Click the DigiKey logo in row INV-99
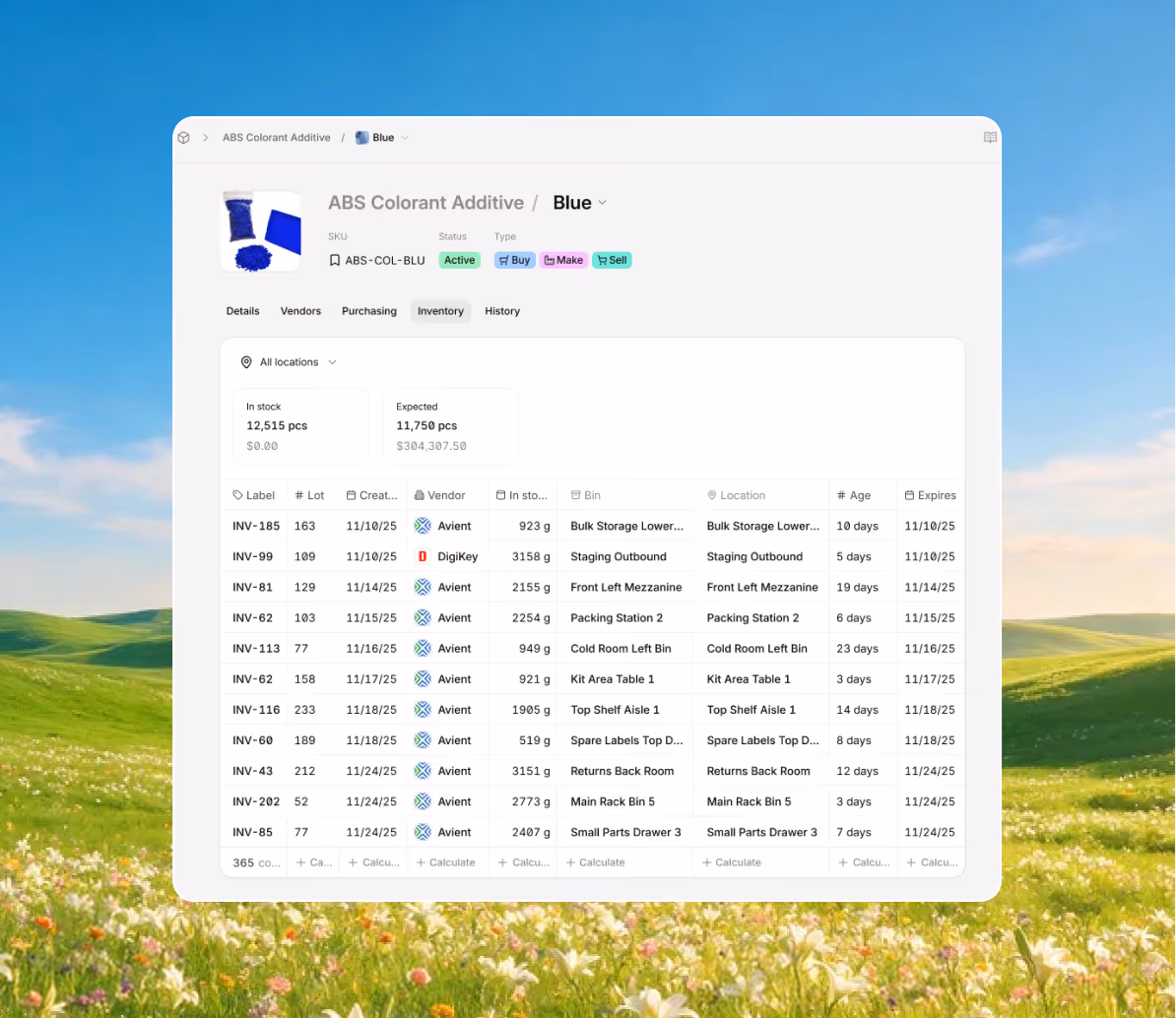The width and height of the screenshot is (1176, 1018). 423,557
